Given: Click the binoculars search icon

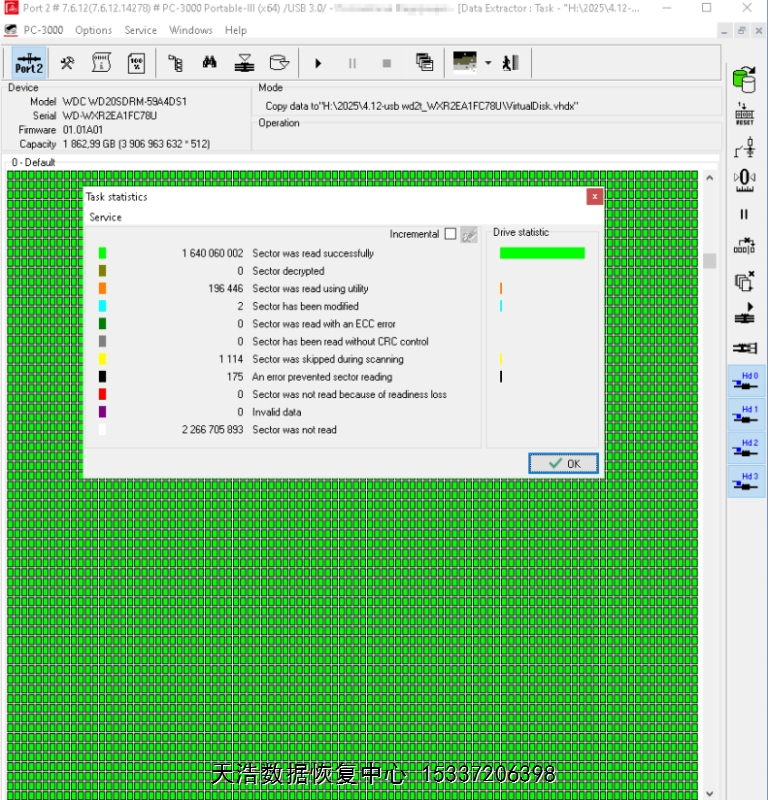Looking at the screenshot, I should pyautogui.click(x=210, y=63).
